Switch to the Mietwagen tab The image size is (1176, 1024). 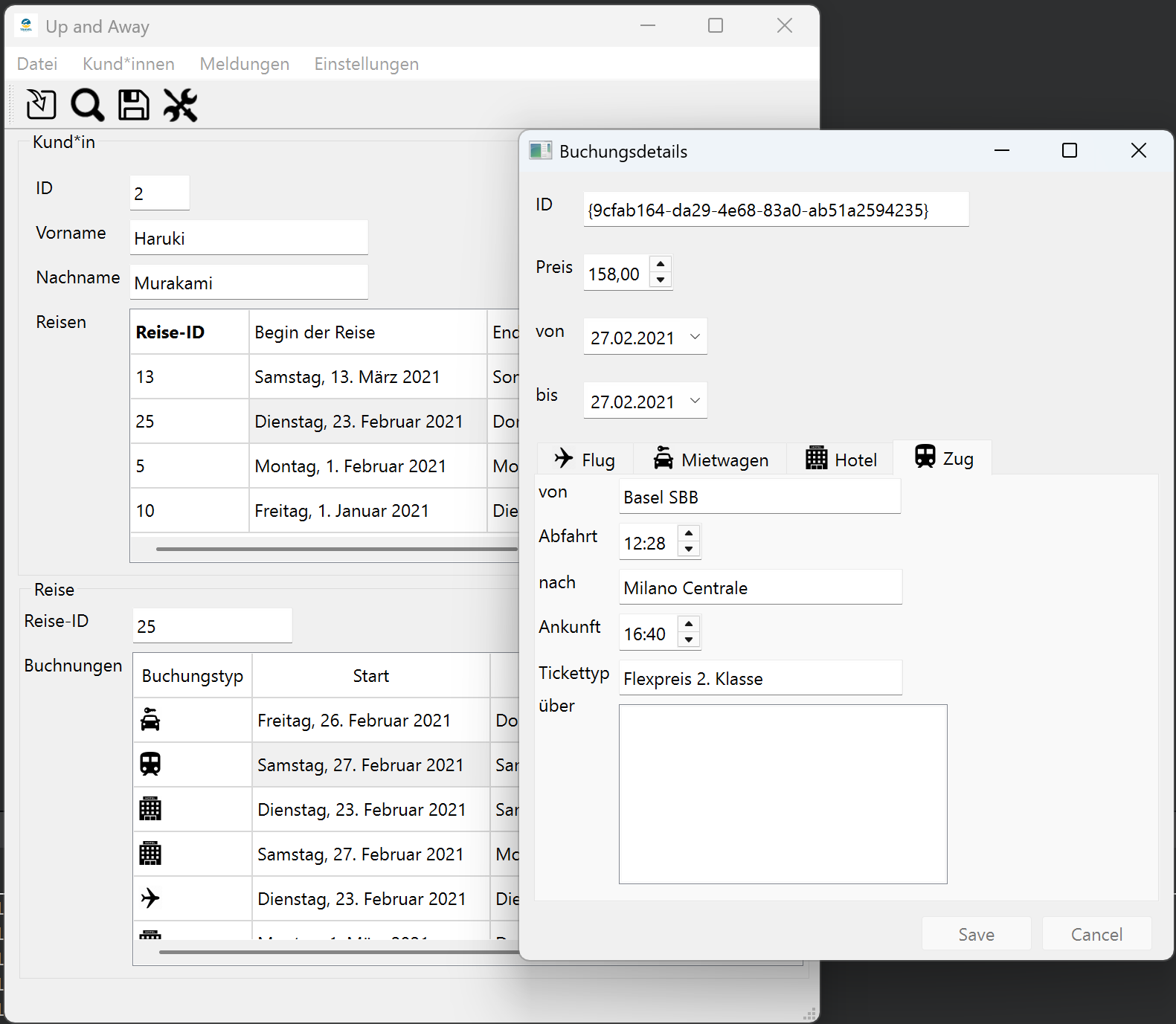[710, 460]
